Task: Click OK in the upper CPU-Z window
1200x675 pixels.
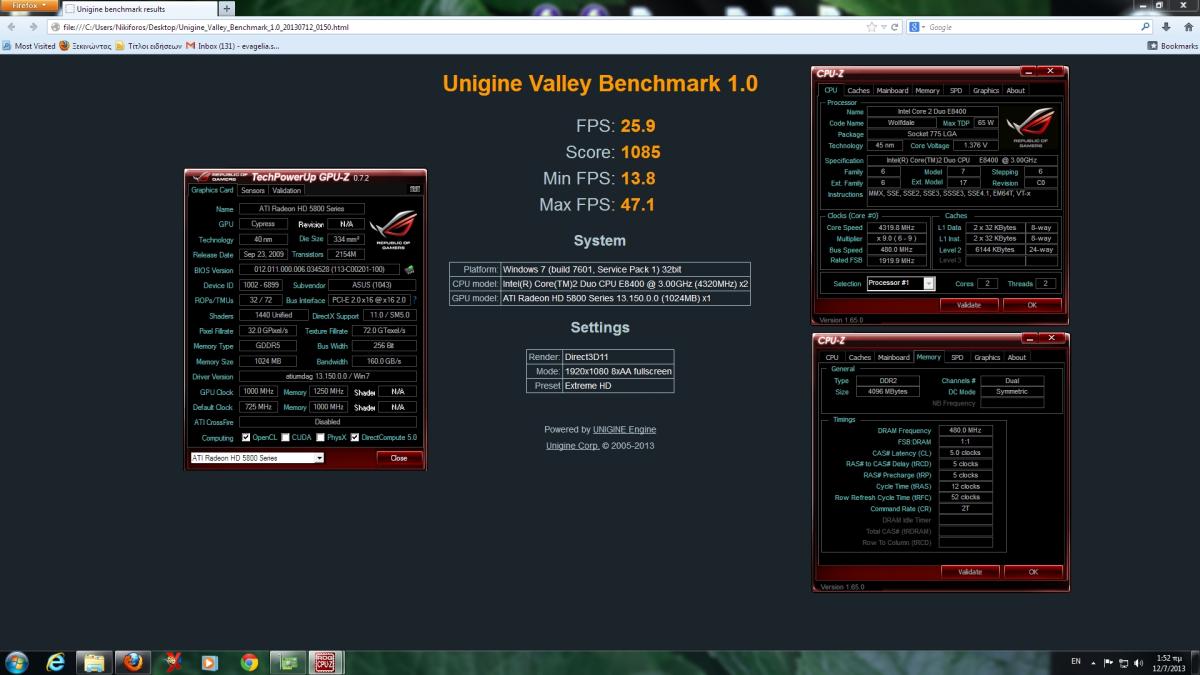Action: [x=1033, y=305]
